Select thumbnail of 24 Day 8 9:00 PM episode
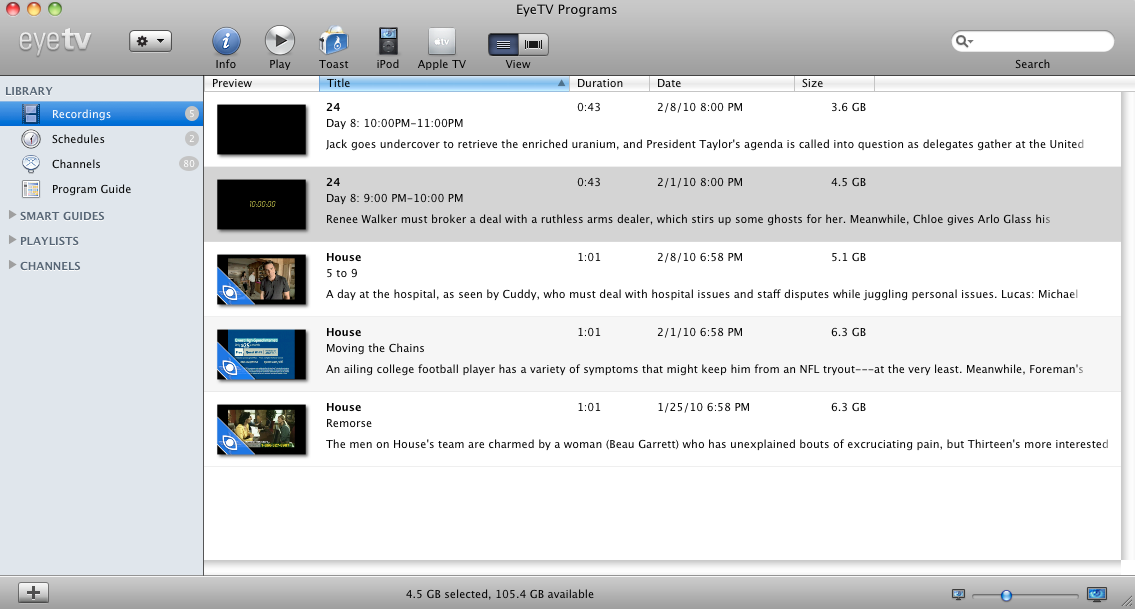 pos(261,204)
